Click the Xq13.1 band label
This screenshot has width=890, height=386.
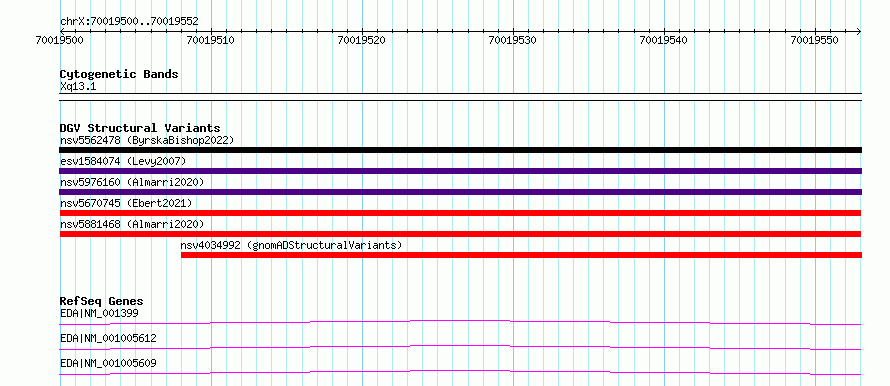[x=78, y=86]
